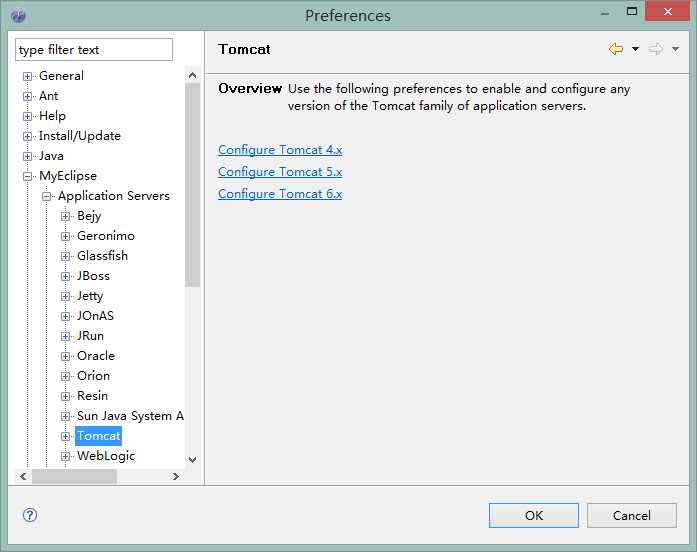Select JRun in the server list
697x552 pixels.
click(x=90, y=336)
